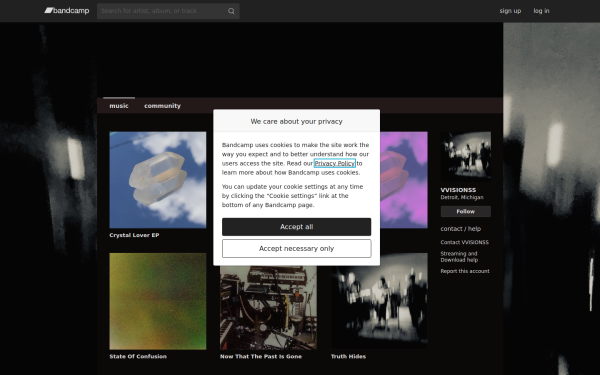Switch to the music tab

point(119,106)
